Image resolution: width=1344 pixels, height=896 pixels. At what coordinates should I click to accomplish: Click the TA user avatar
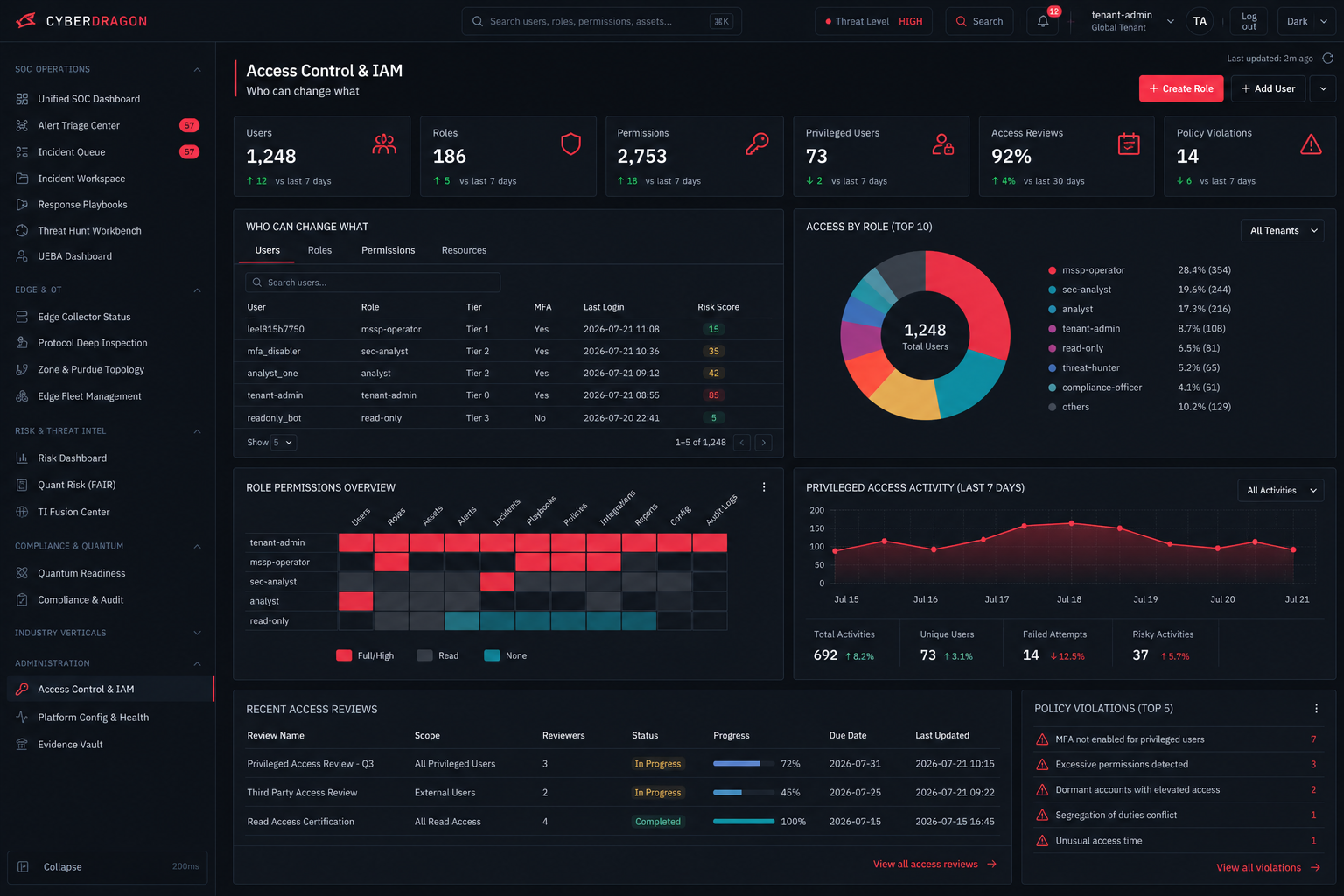1200,21
